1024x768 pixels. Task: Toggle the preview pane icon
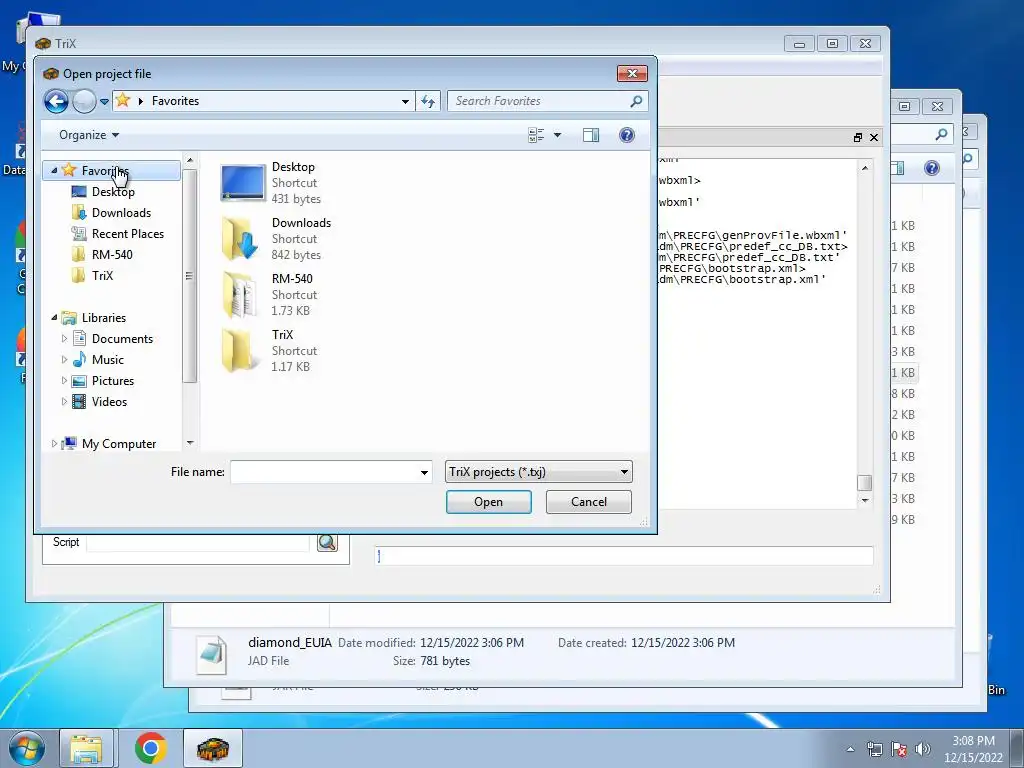(x=591, y=135)
